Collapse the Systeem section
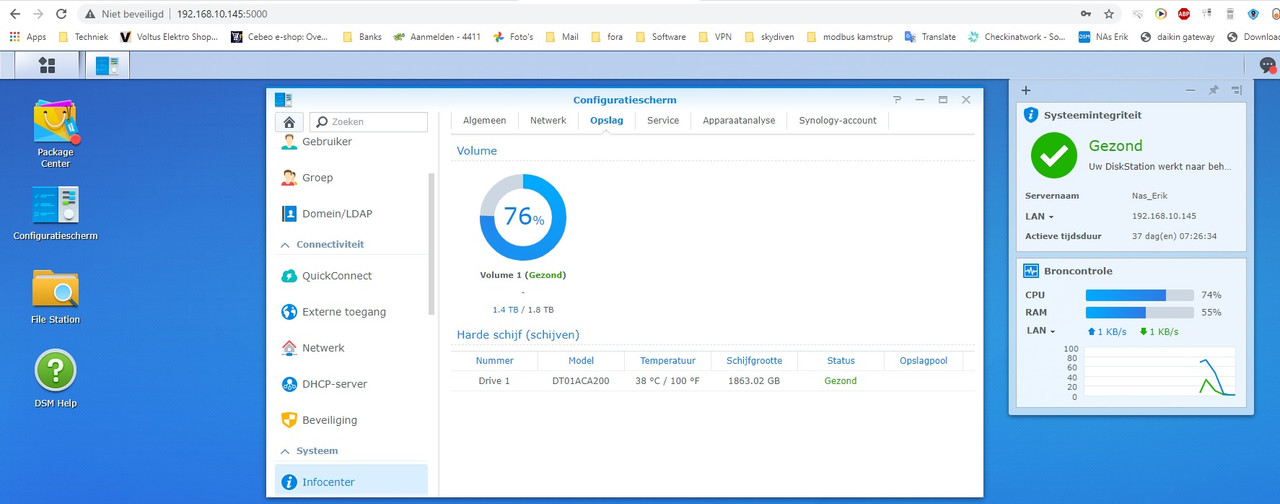The width and height of the screenshot is (1280, 504). click(x=283, y=451)
